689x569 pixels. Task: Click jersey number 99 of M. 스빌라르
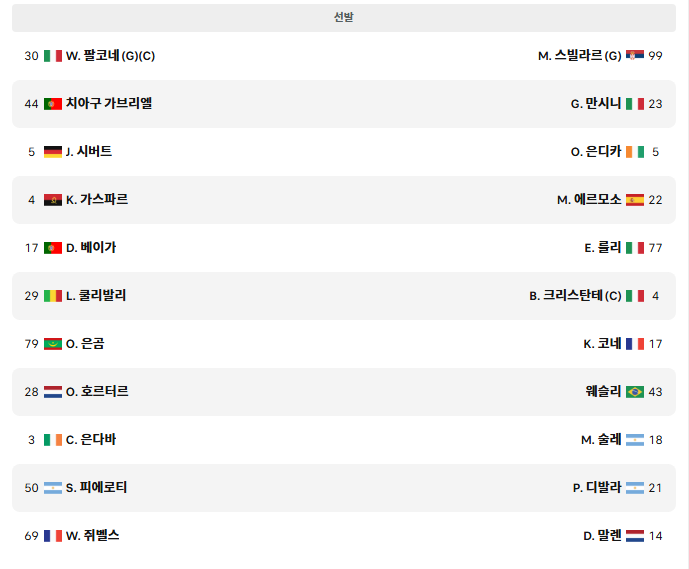click(655, 56)
